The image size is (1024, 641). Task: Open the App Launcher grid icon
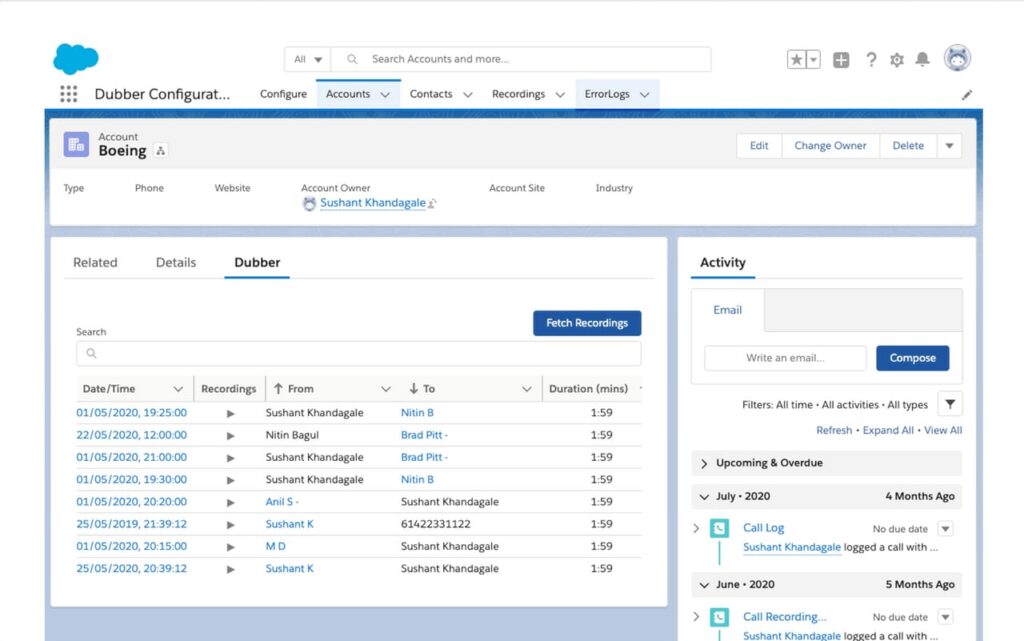69,94
